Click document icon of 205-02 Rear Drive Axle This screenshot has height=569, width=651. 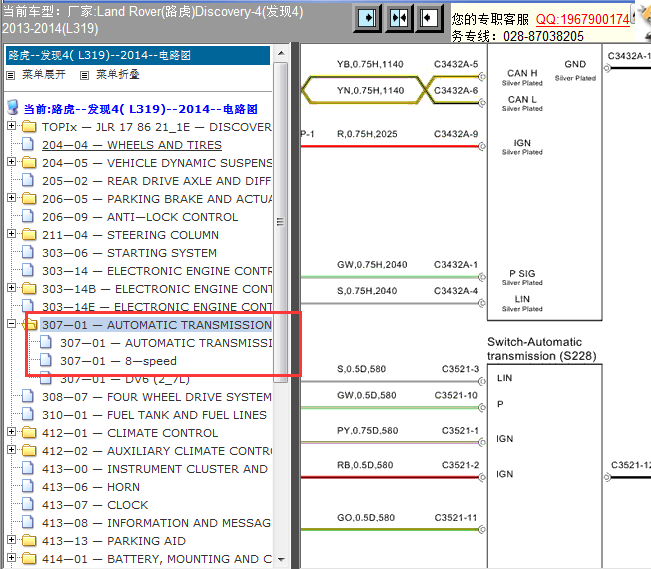coord(28,180)
